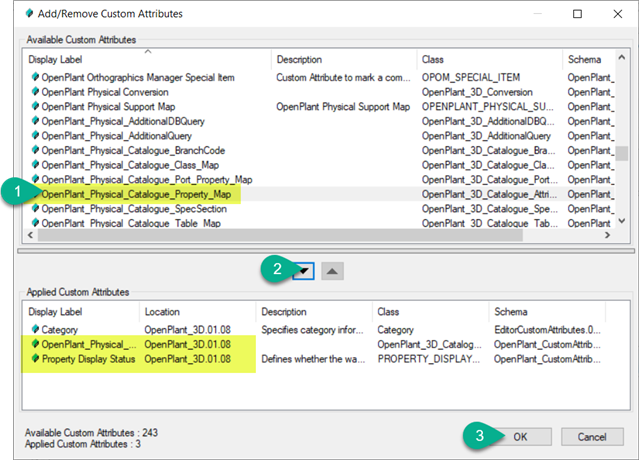
Task: Click the icon beside the applied Category attribute
Action: click(35, 329)
